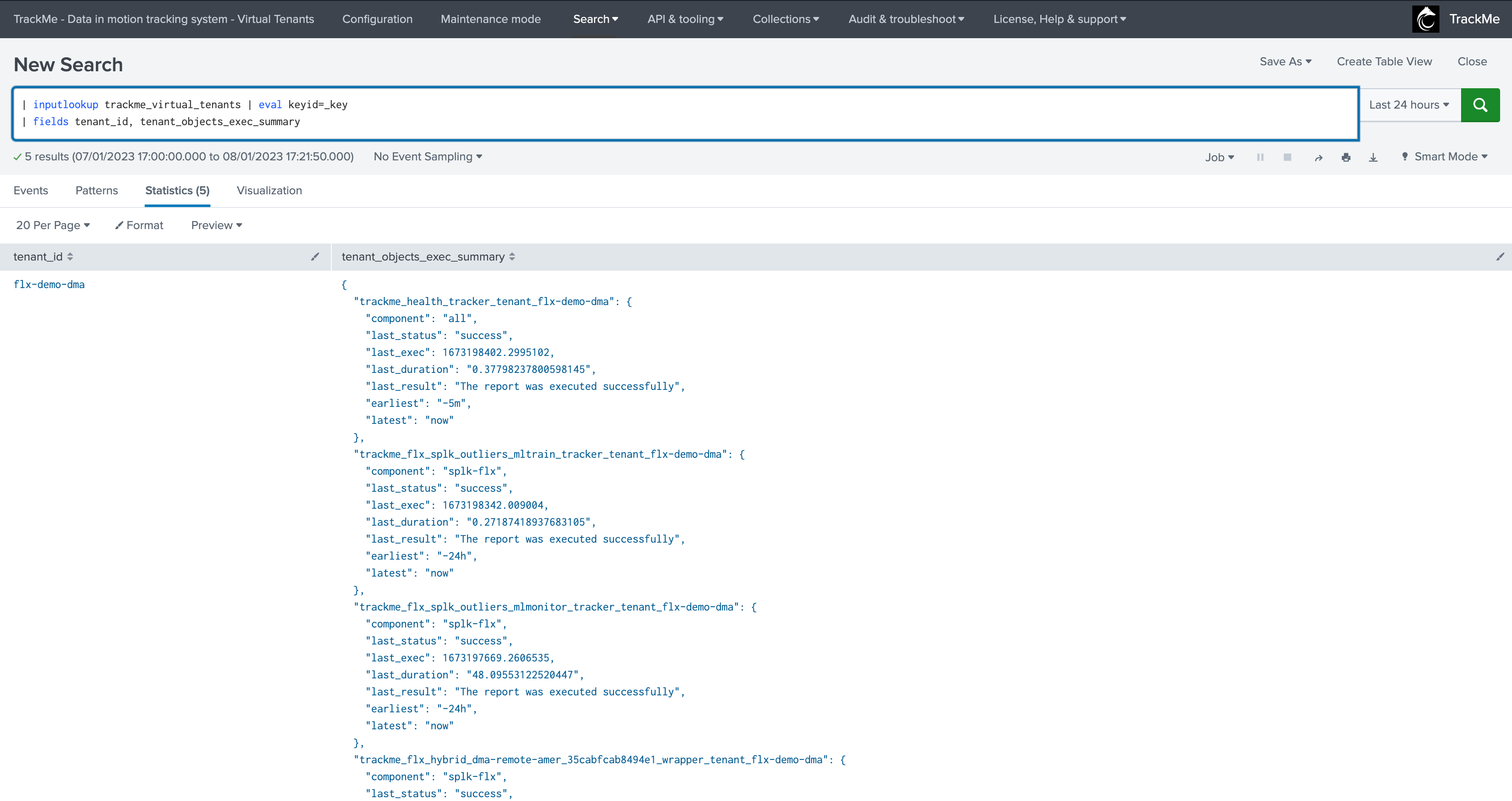Click the mltrain_tracker JSON key line
1512x801 pixels.
549,454
